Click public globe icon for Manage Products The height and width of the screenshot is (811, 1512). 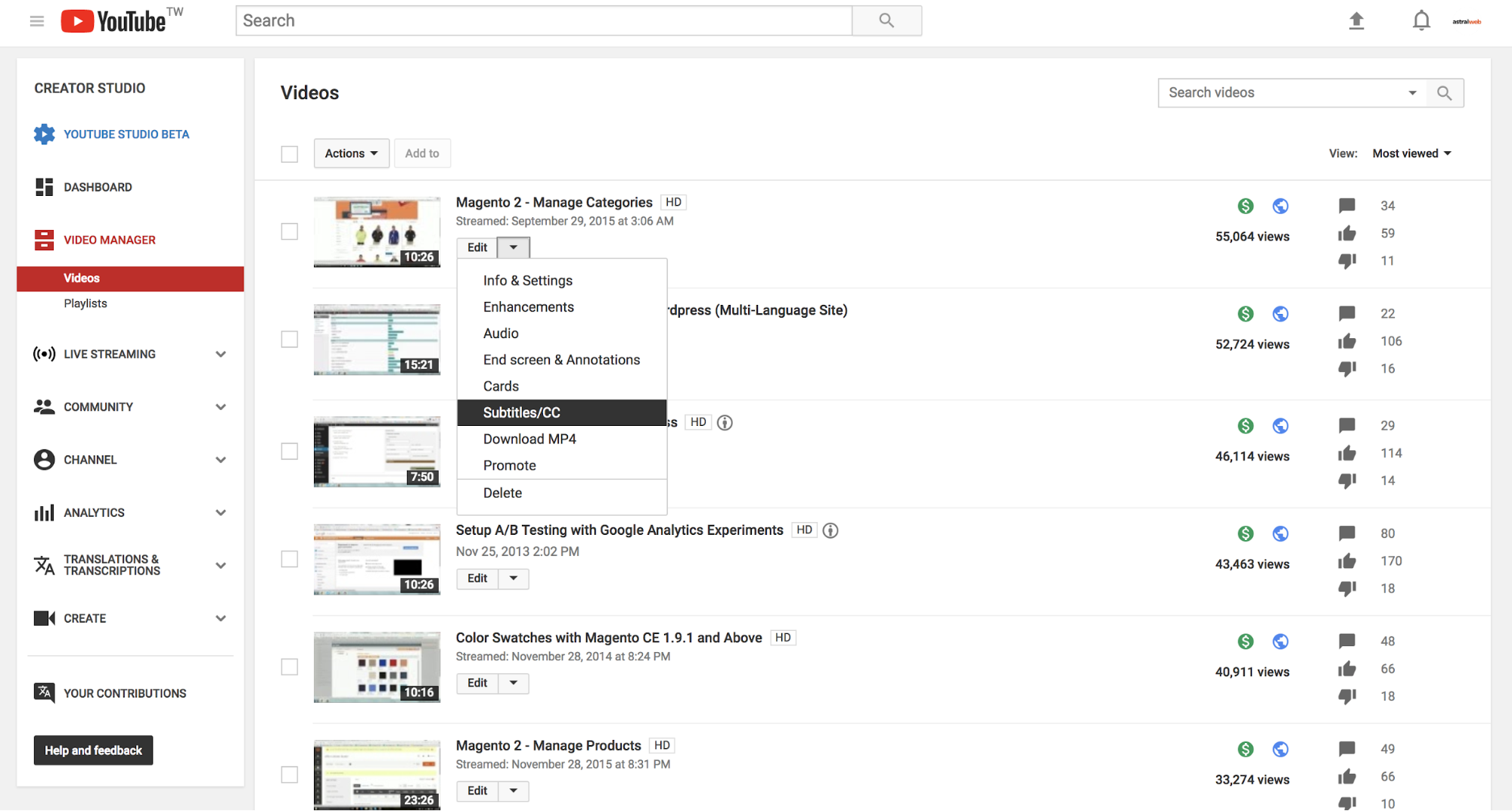tap(1281, 749)
